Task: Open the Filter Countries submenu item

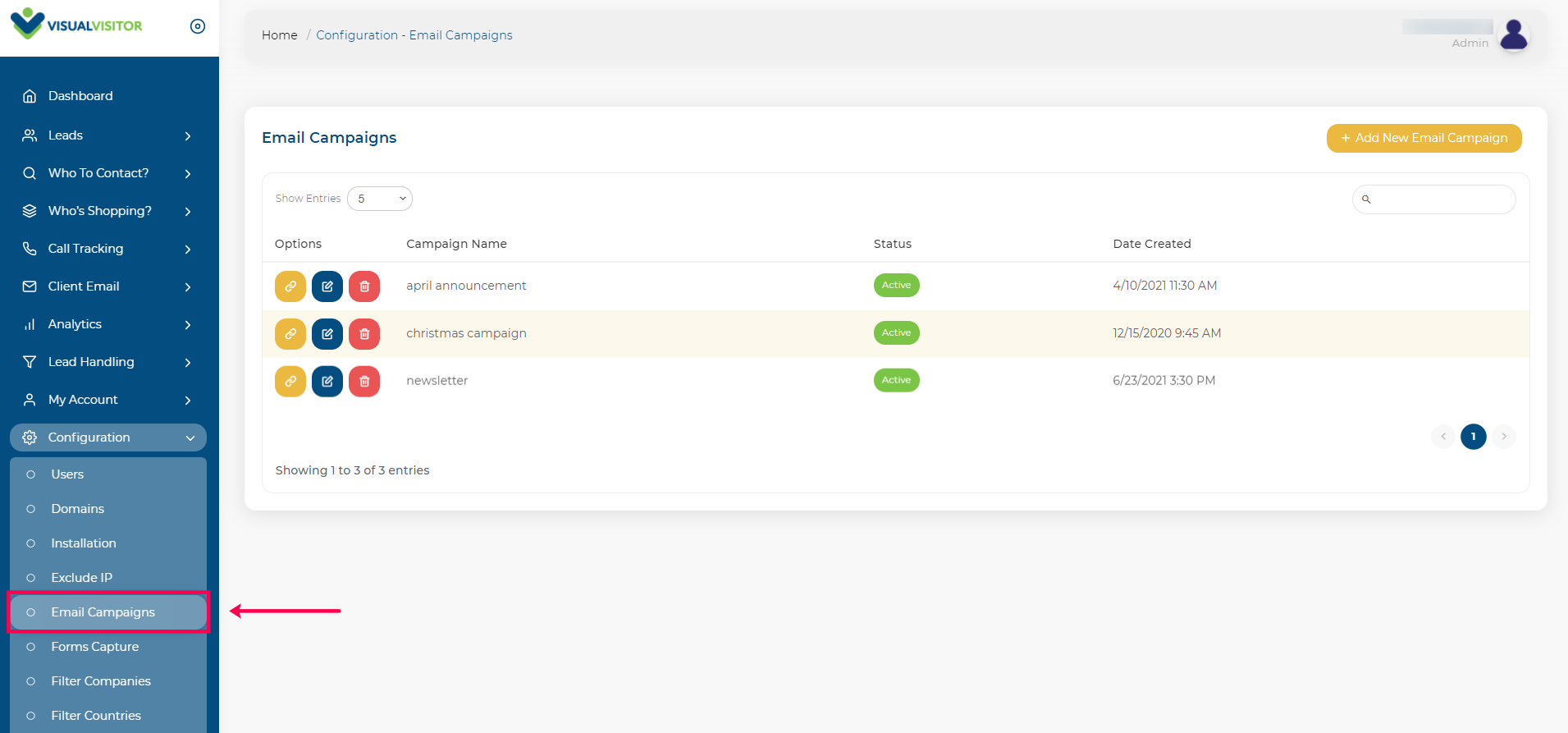Action: (108, 716)
